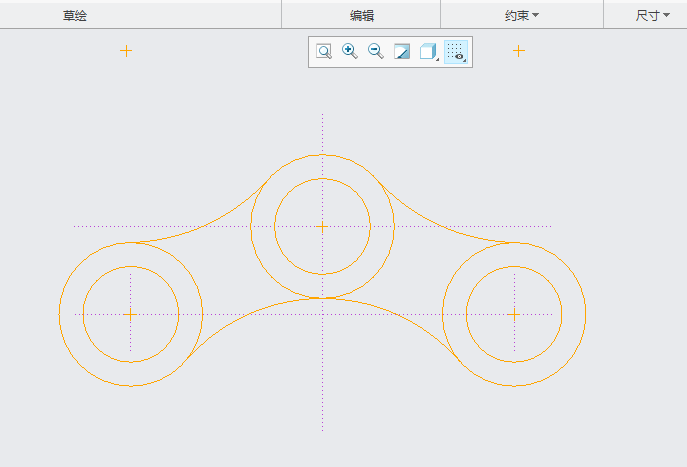Open the display style cube dropdown

428,52
